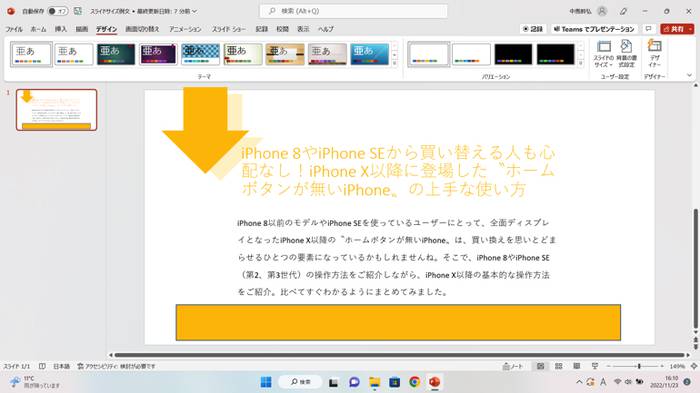Switch to the スライド ショー tab

229,29
